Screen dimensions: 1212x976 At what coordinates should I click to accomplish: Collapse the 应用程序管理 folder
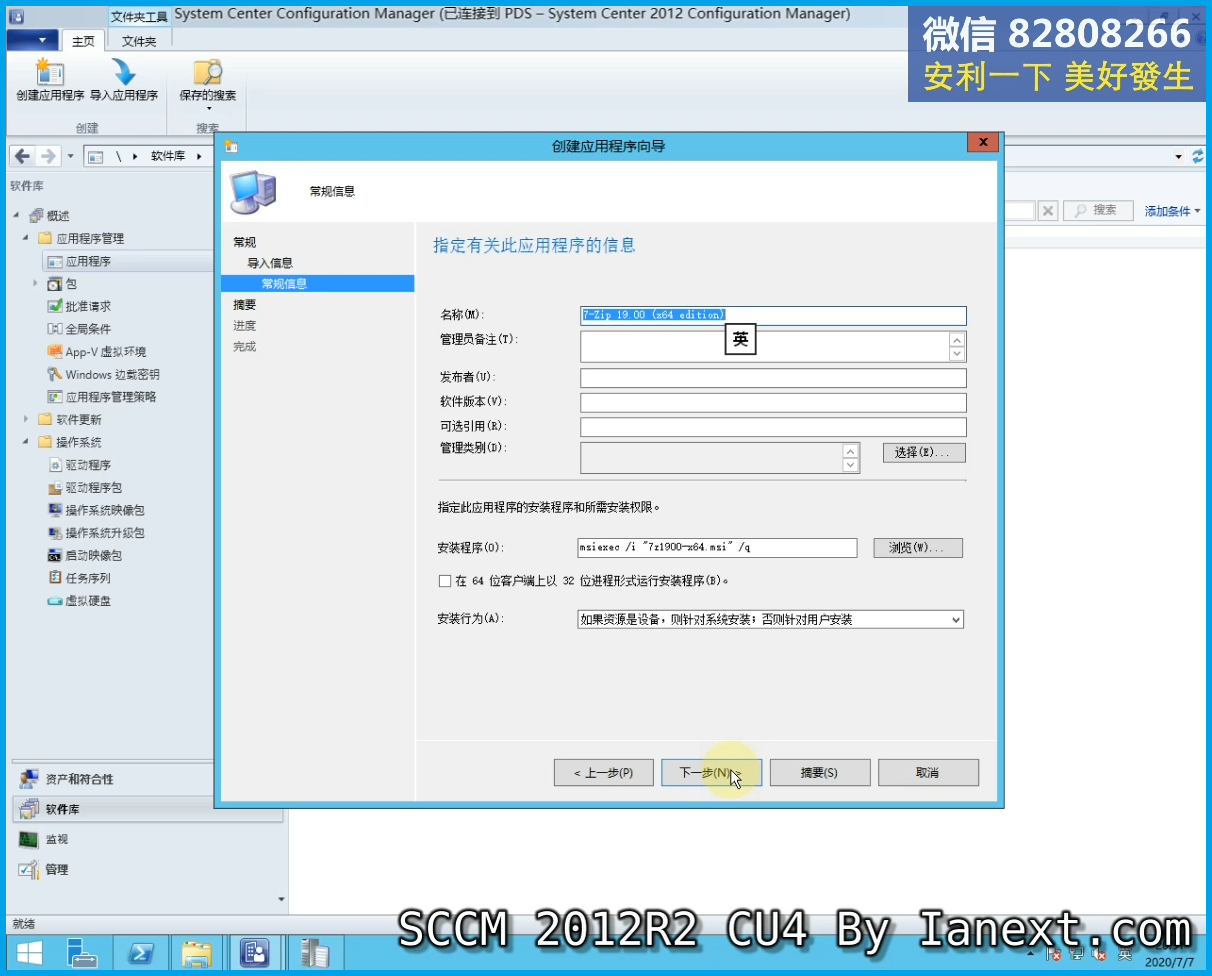point(26,239)
